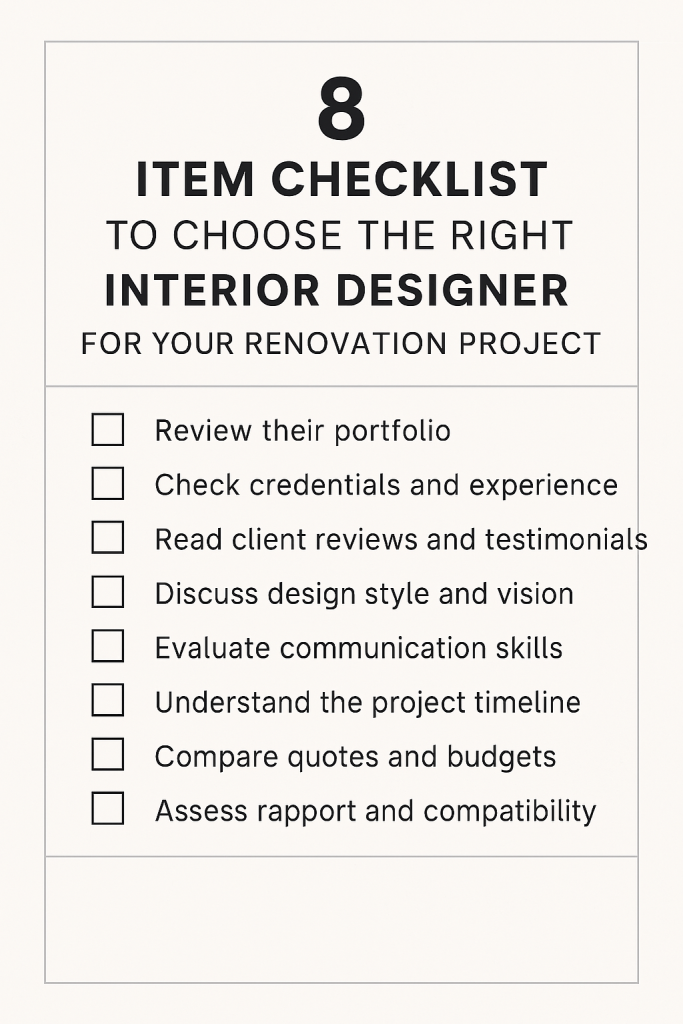The width and height of the screenshot is (683, 1024).
Task: Click the 'Assess rapport and compatibility' label
Action: pos(375,812)
